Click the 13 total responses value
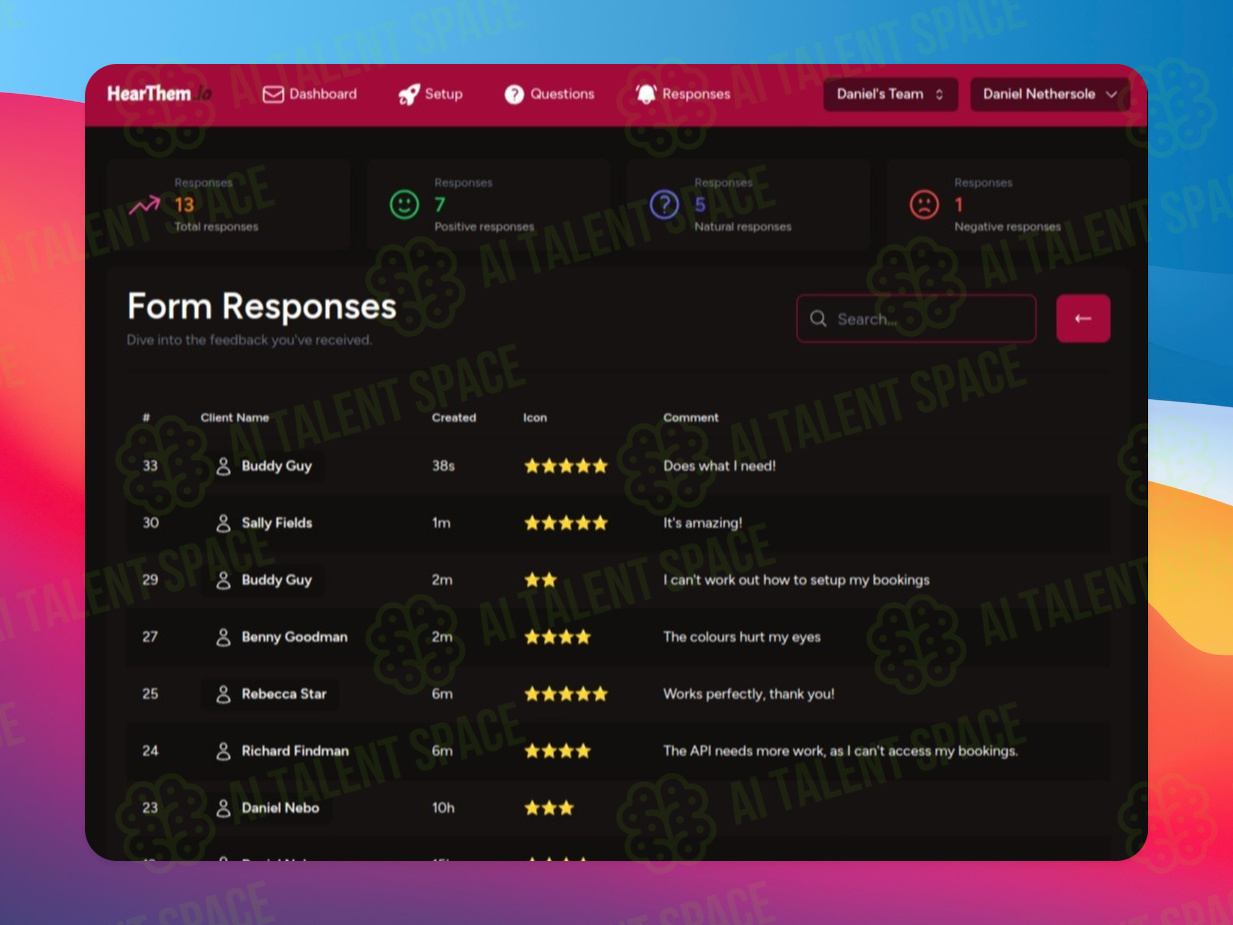Screen dimensions: 1233x925 pos(184,205)
